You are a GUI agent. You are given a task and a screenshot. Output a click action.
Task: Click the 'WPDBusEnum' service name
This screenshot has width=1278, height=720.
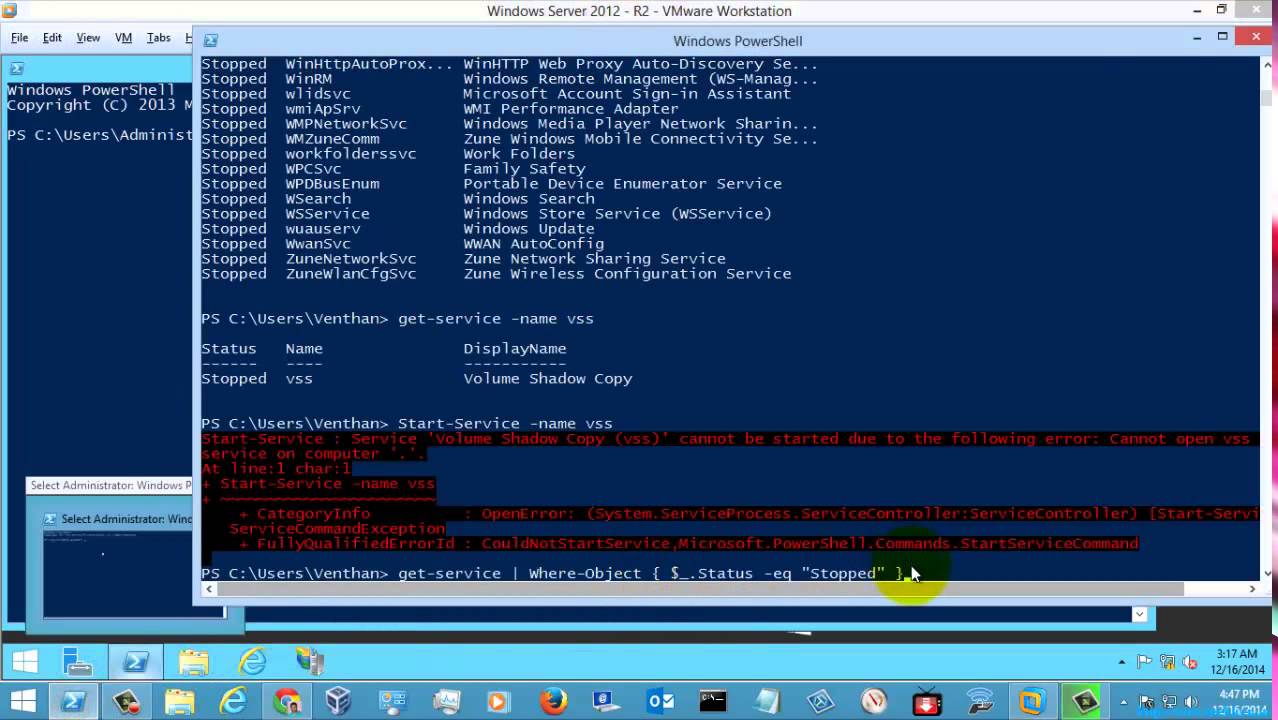pyautogui.click(x=331, y=184)
